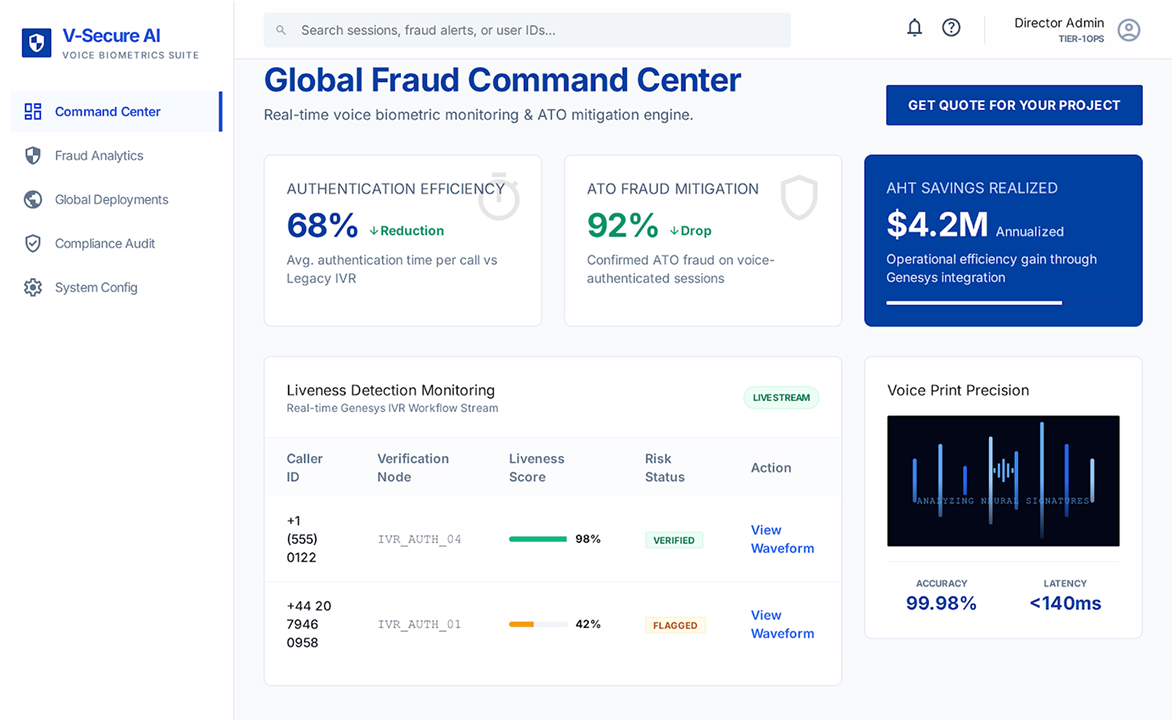Click the <140ms latency value
The height and width of the screenshot is (720, 1172).
[x=1065, y=603]
